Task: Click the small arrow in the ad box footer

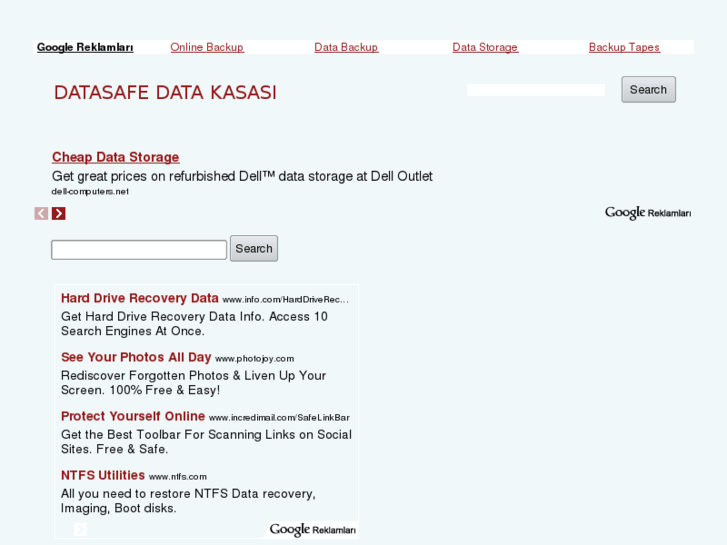Action: (x=80, y=529)
